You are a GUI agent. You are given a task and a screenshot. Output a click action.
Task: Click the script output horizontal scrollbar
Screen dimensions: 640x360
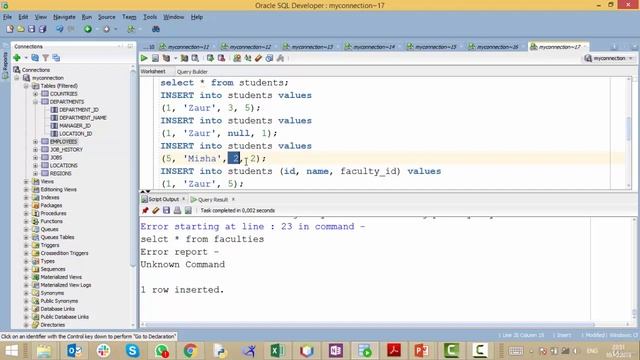coord(370,324)
